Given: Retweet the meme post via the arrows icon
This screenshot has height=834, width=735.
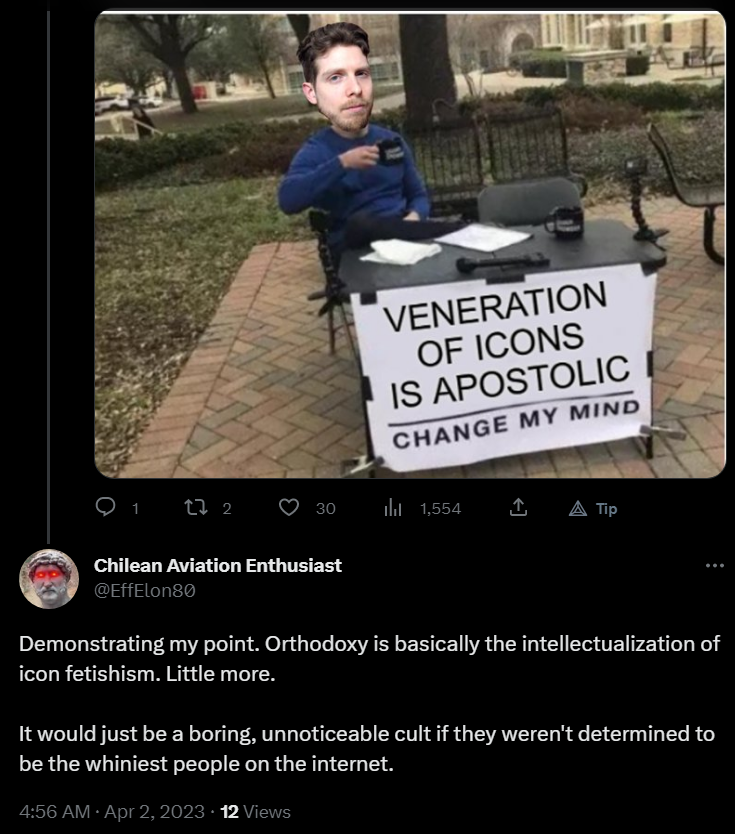Looking at the screenshot, I should (x=196, y=508).
